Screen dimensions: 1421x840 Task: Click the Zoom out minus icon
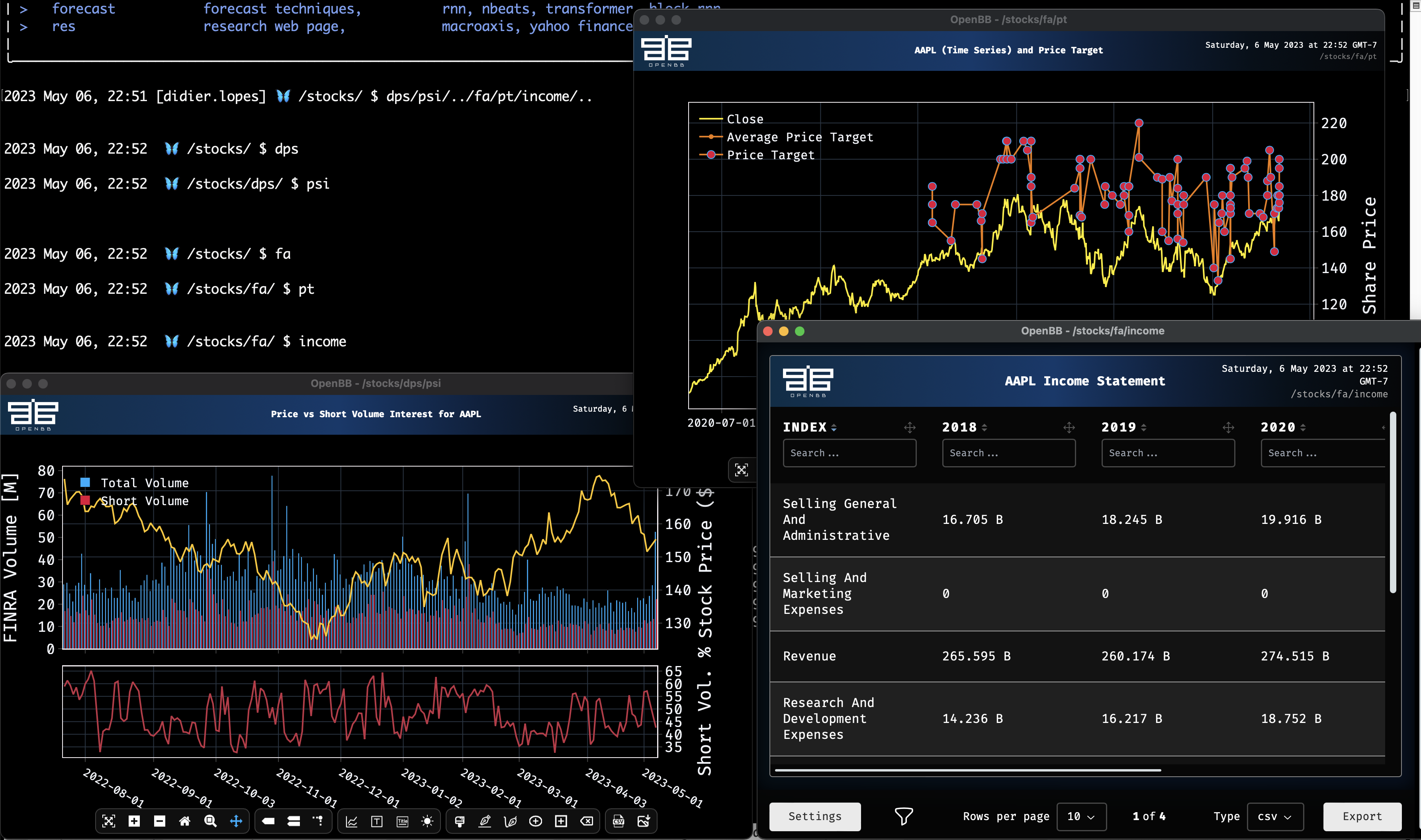click(x=160, y=821)
